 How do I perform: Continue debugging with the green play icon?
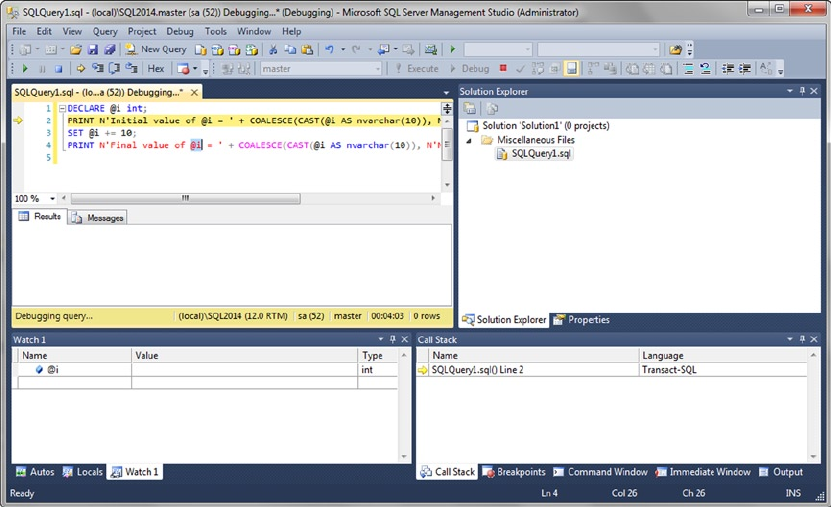[x=25, y=69]
